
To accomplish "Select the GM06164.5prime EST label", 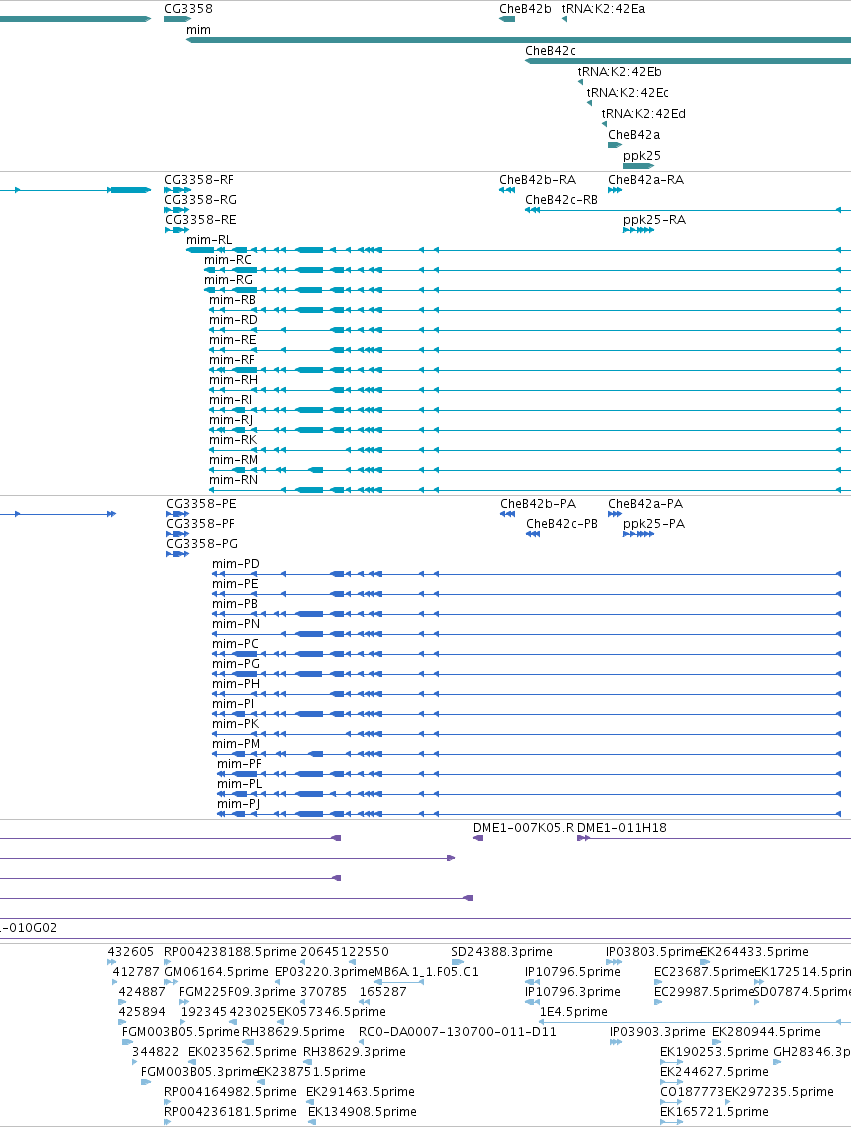I will [216, 972].
